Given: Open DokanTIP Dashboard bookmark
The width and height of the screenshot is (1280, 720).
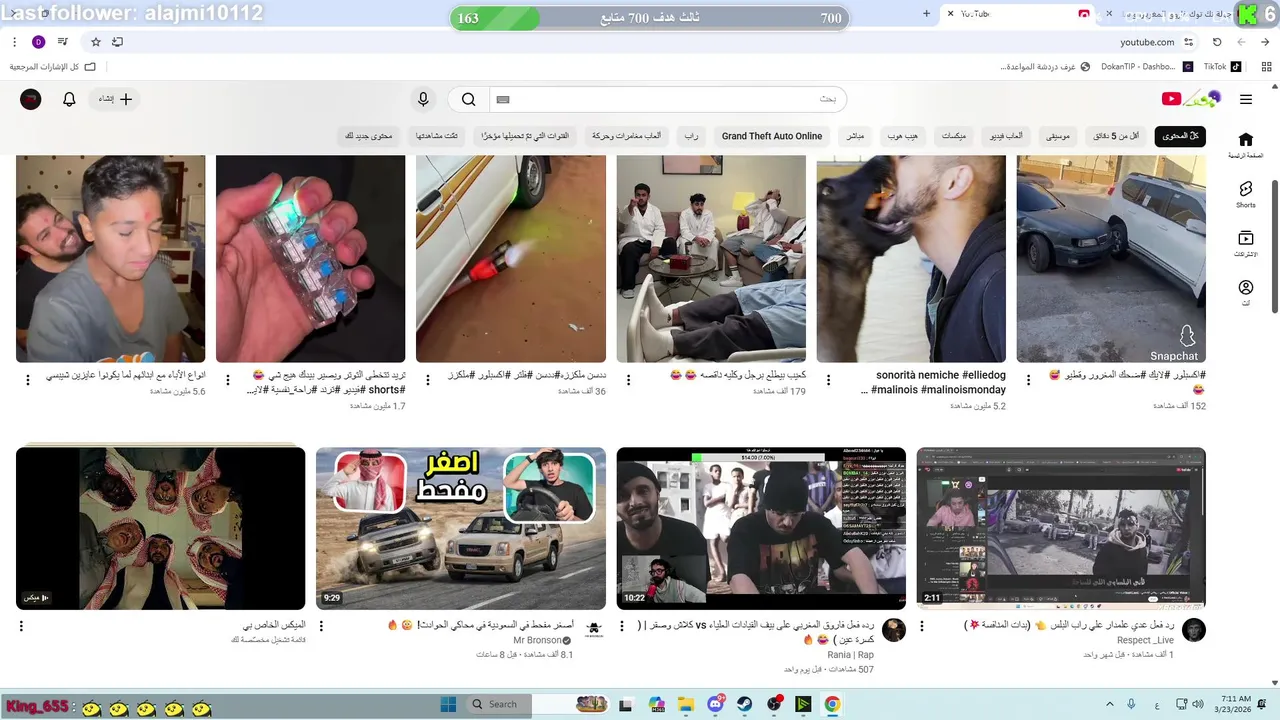Looking at the screenshot, I should [x=1146, y=67].
